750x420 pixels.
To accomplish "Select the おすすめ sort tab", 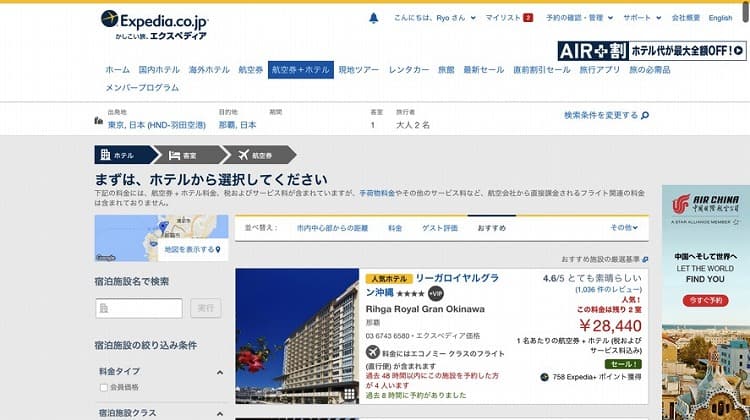I will (492, 228).
